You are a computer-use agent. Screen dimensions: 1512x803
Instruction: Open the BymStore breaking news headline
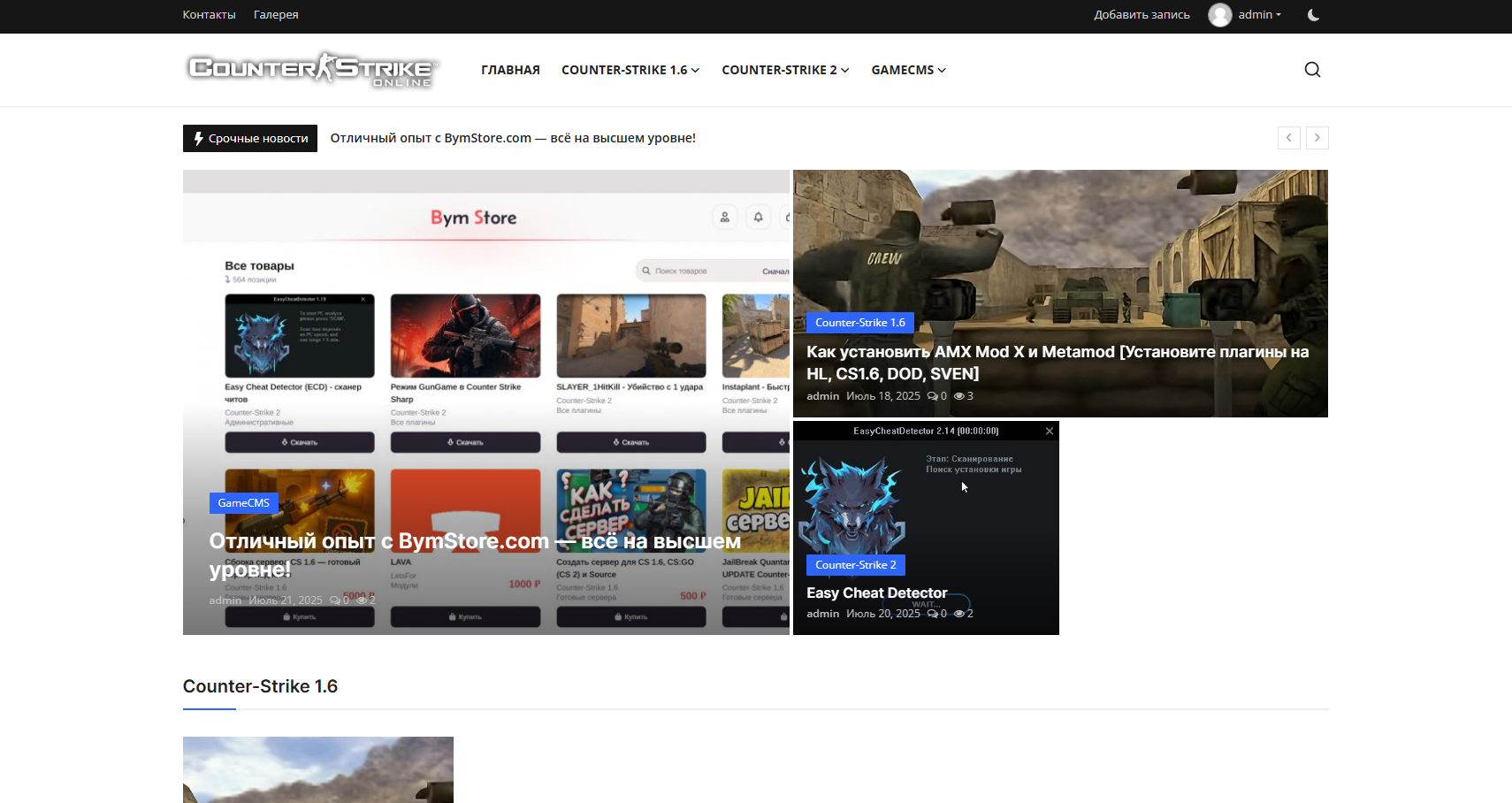coord(513,138)
